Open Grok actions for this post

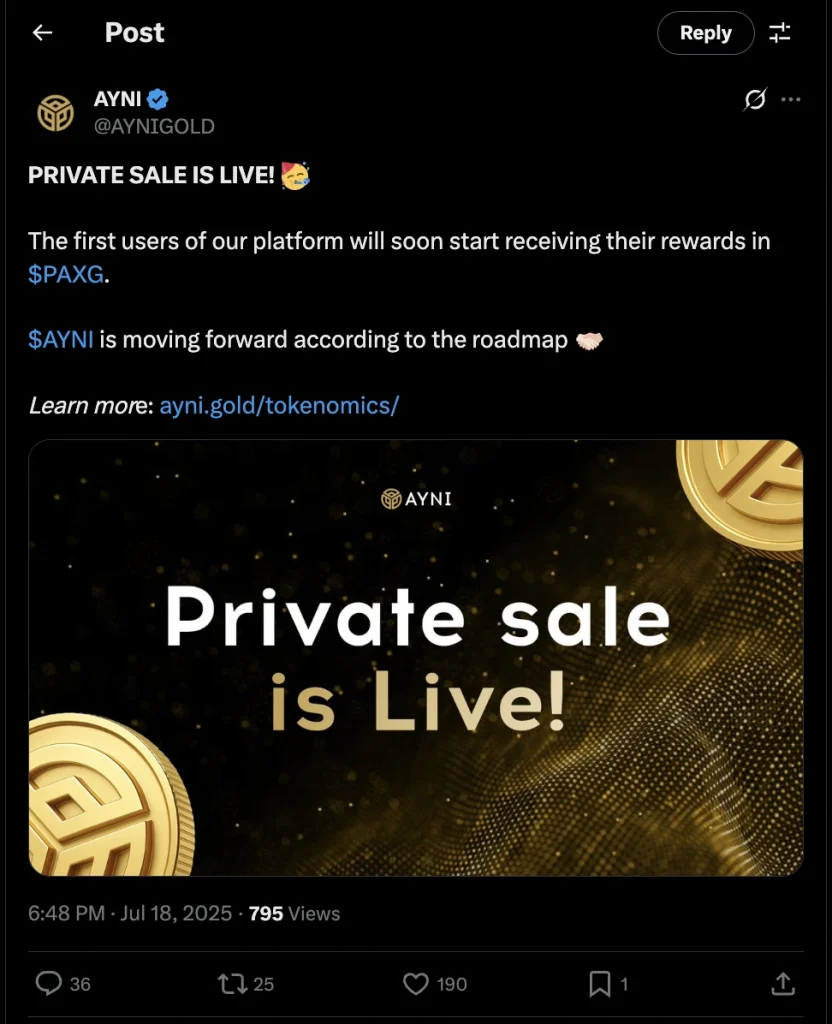754,99
